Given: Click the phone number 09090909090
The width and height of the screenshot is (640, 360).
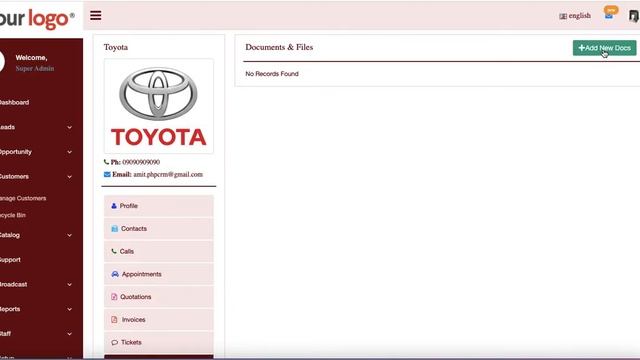Looking at the screenshot, I should point(141,162).
